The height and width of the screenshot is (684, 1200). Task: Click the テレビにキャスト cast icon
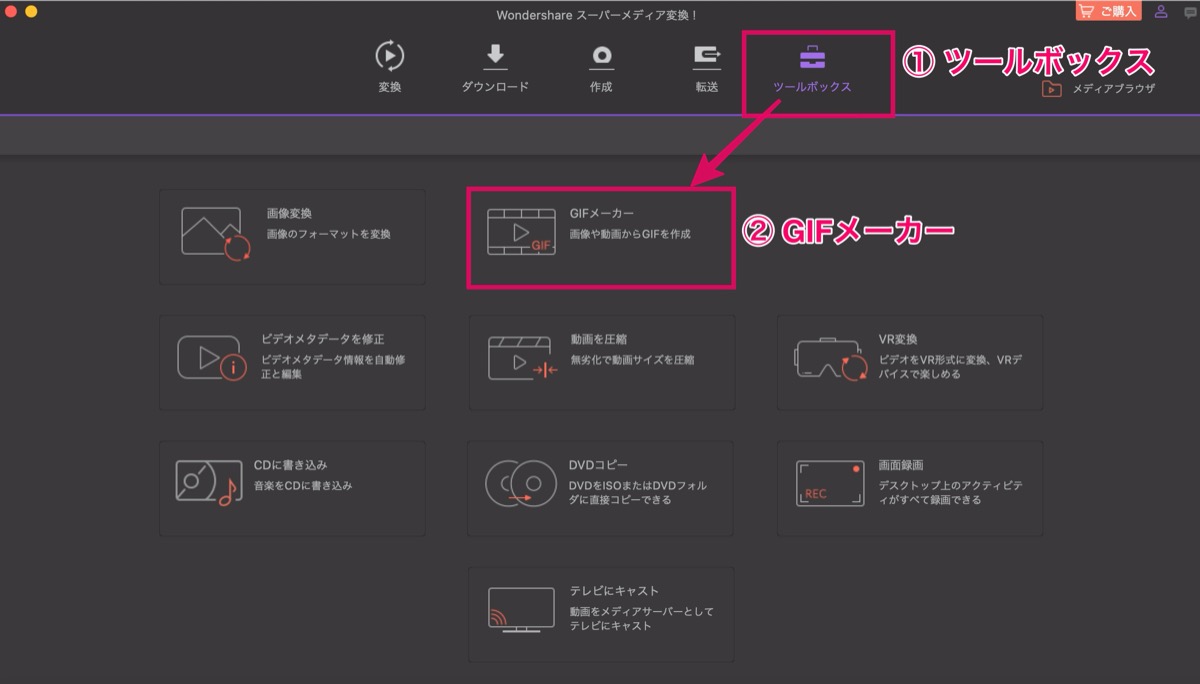[x=522, y=609]
